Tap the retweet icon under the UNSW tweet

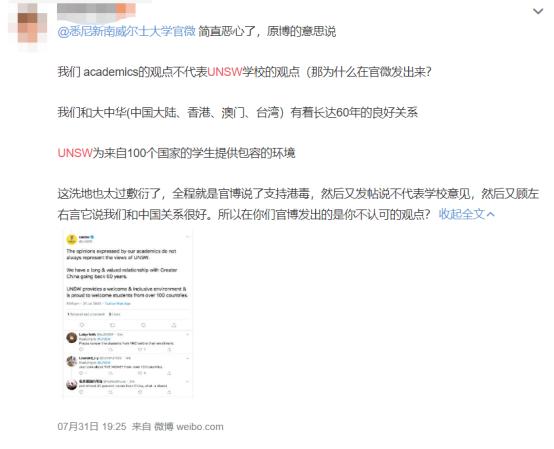click(x=113, y=325)
